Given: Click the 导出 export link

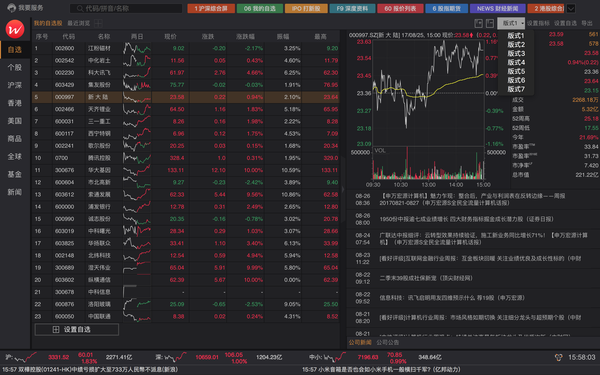Looking at the screenshot, I should (587, 23).
